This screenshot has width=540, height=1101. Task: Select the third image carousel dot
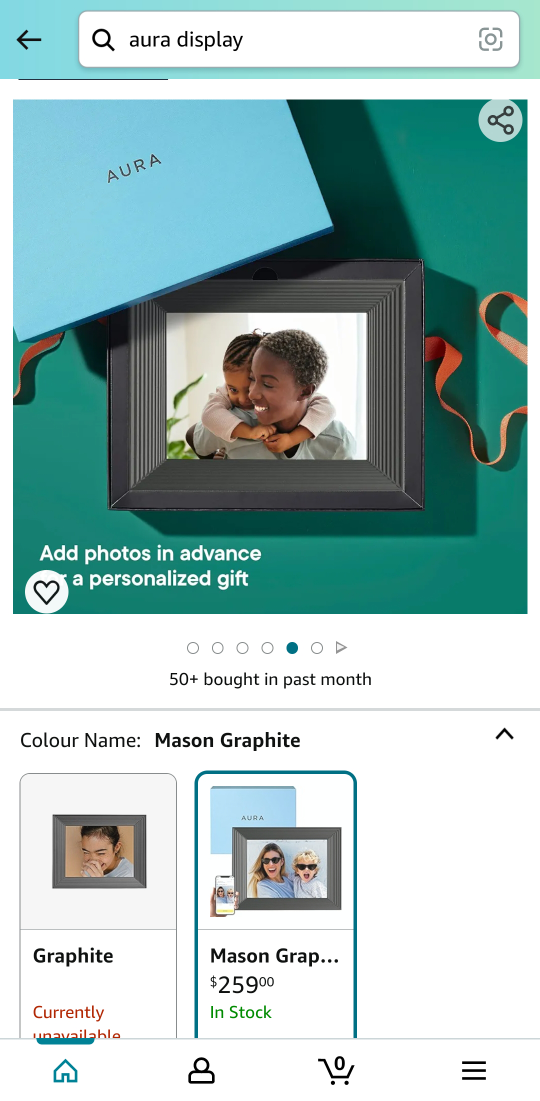[x=242, y=648]
